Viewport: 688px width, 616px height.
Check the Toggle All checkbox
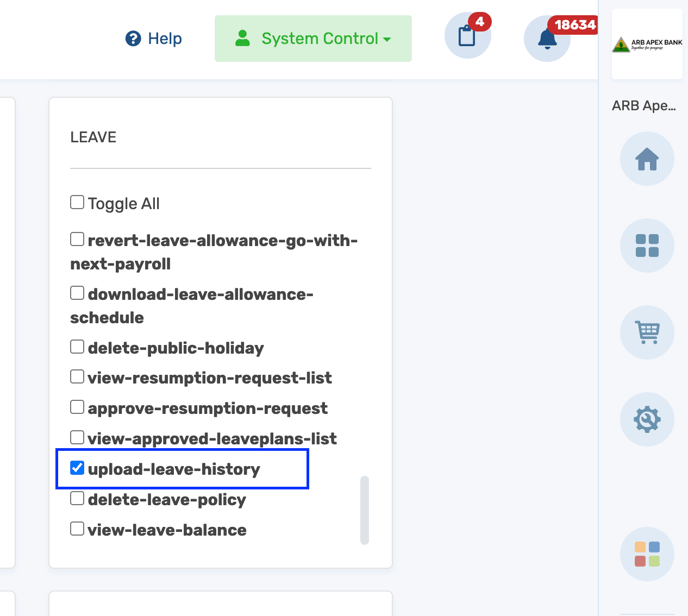(x=77, y=202)
